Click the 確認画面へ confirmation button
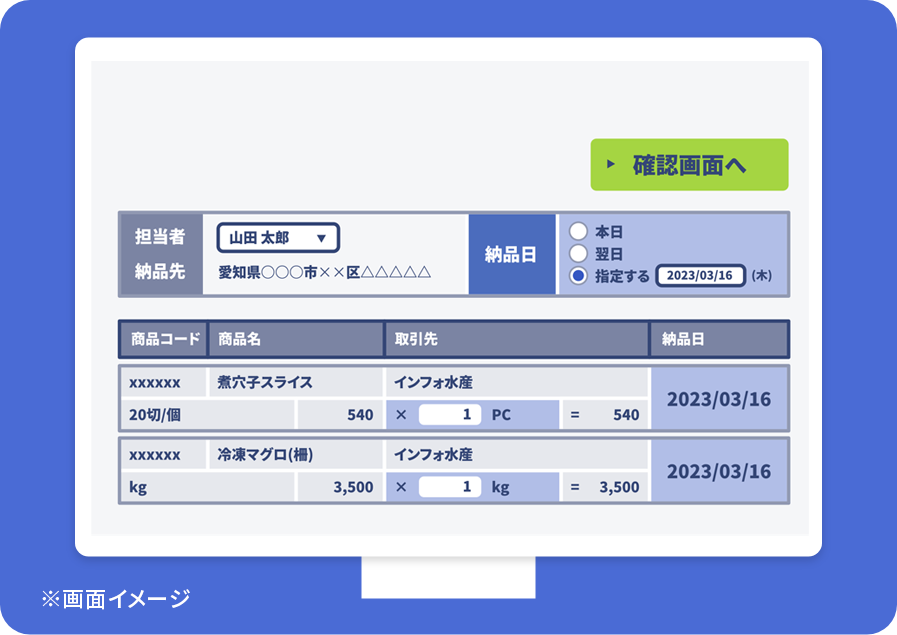Image resolution: width=897 pixels, height=635 pixels. pos(689,164)
